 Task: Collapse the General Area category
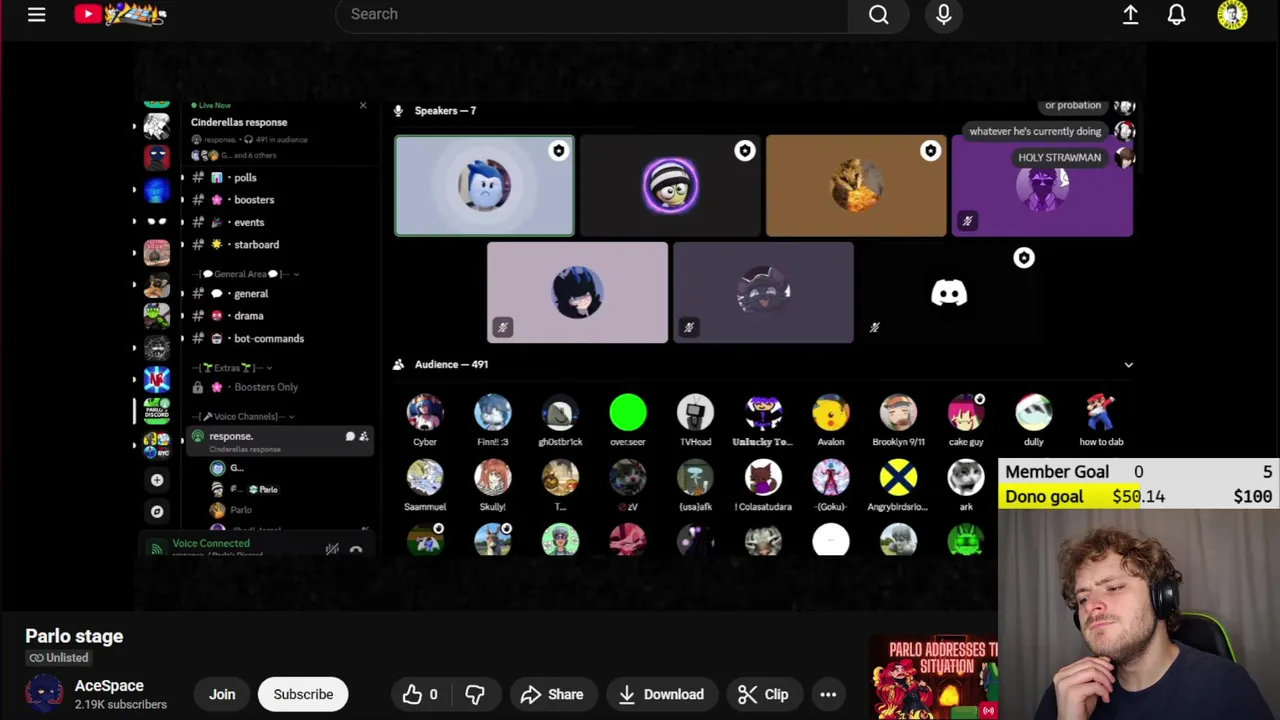[x=245, y=273]
